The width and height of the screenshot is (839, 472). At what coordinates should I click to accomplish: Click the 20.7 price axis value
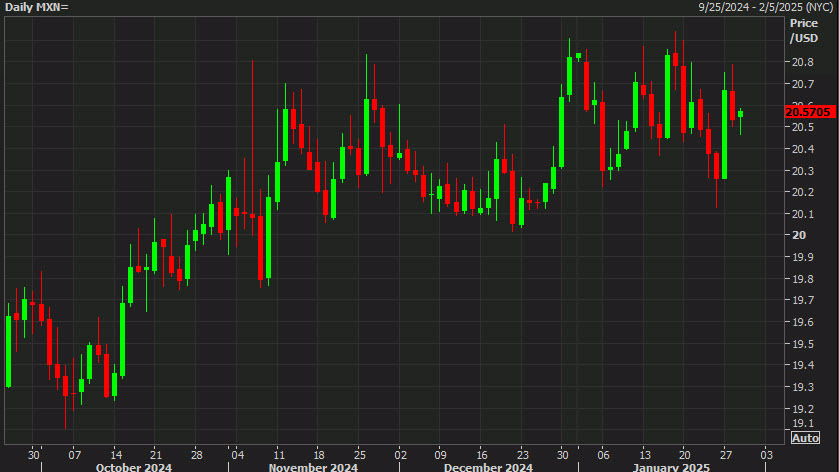pyautogui.click(x=803, y=84)
